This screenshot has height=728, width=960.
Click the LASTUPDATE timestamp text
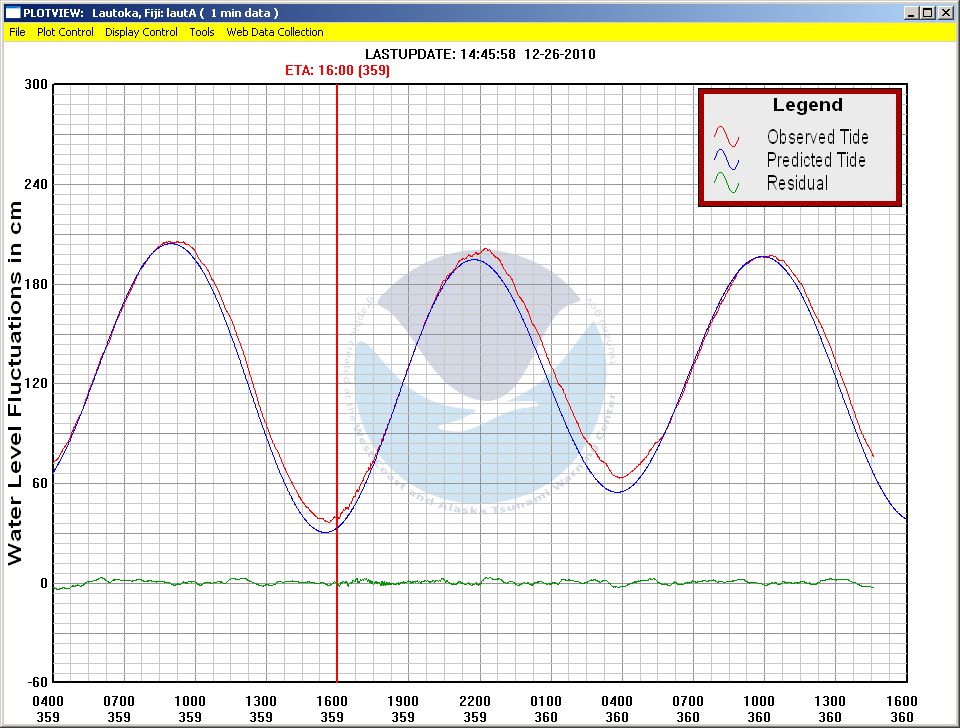coord(480,54)
